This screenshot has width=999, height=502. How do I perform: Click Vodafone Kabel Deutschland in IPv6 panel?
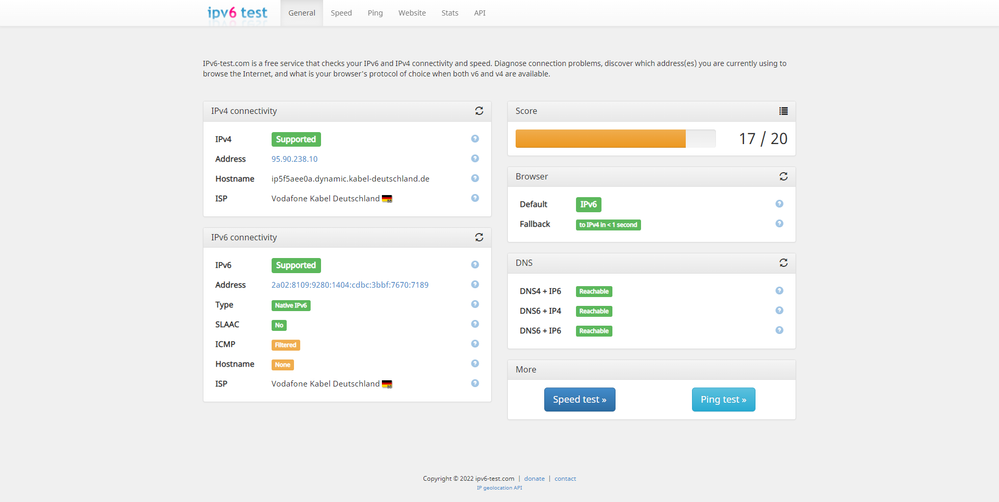click(x=326, y=384)
